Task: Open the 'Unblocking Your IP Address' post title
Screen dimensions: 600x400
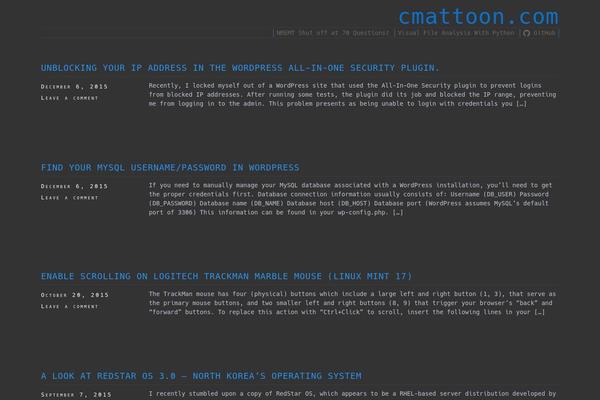Action: pos(240,68)
